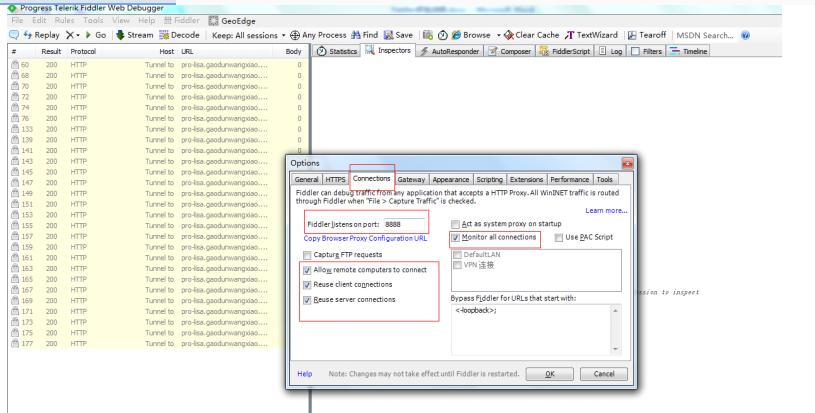Open the File menu
815x413 pixels.
coord(17,20)
